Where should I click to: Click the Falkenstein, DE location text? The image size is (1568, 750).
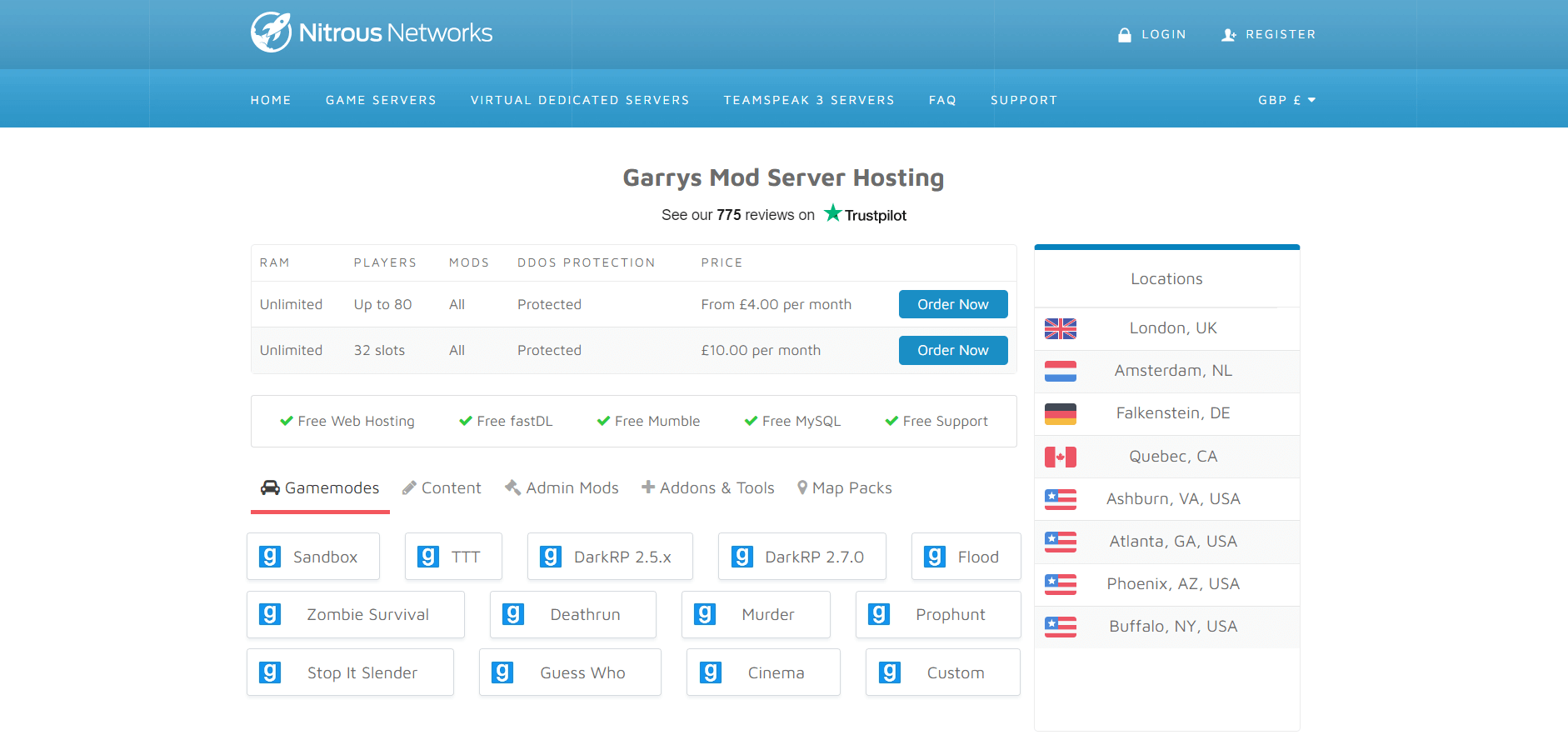1173,413
